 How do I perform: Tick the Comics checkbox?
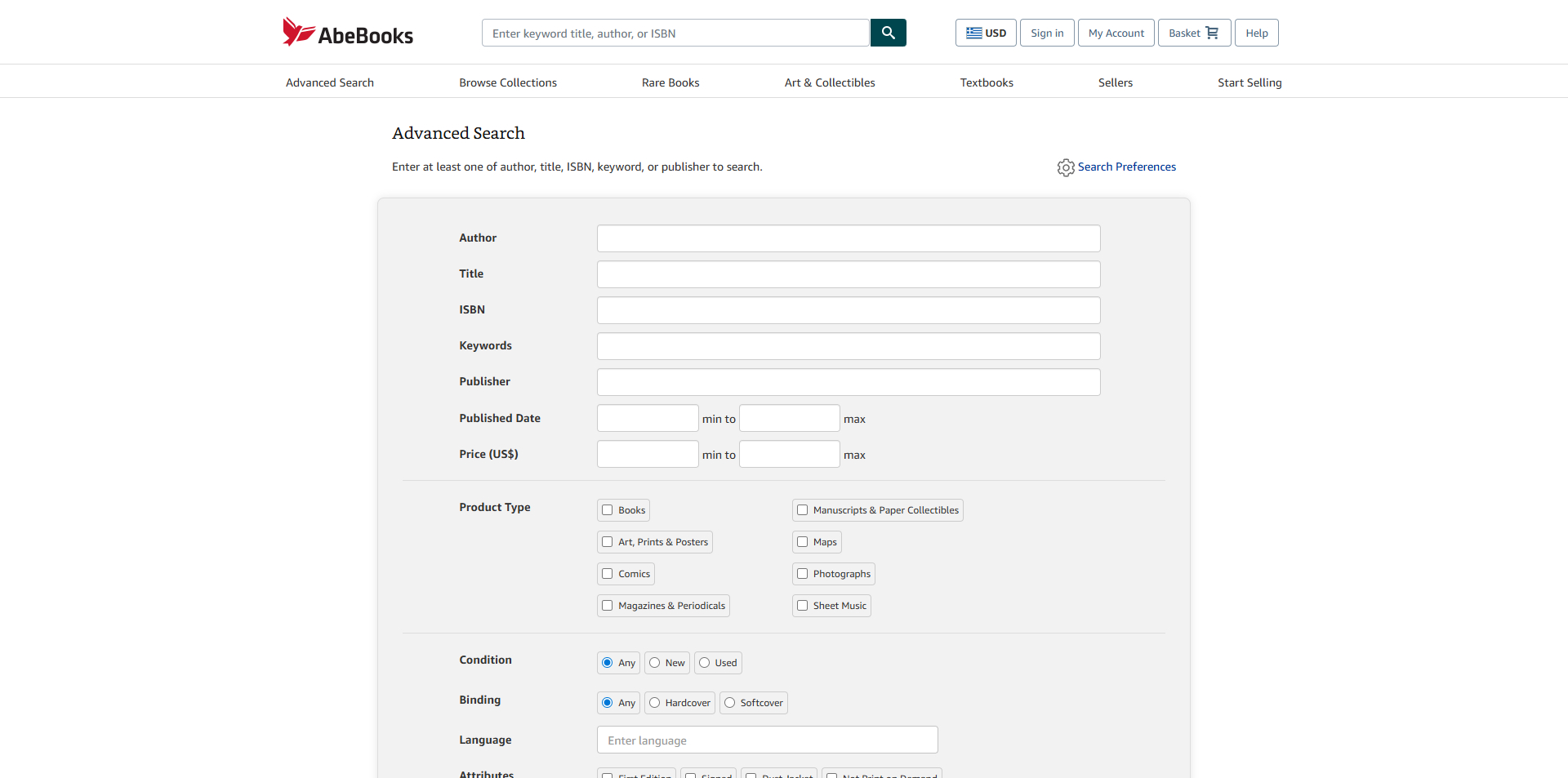pyautogui.click(x=608, y=574)
